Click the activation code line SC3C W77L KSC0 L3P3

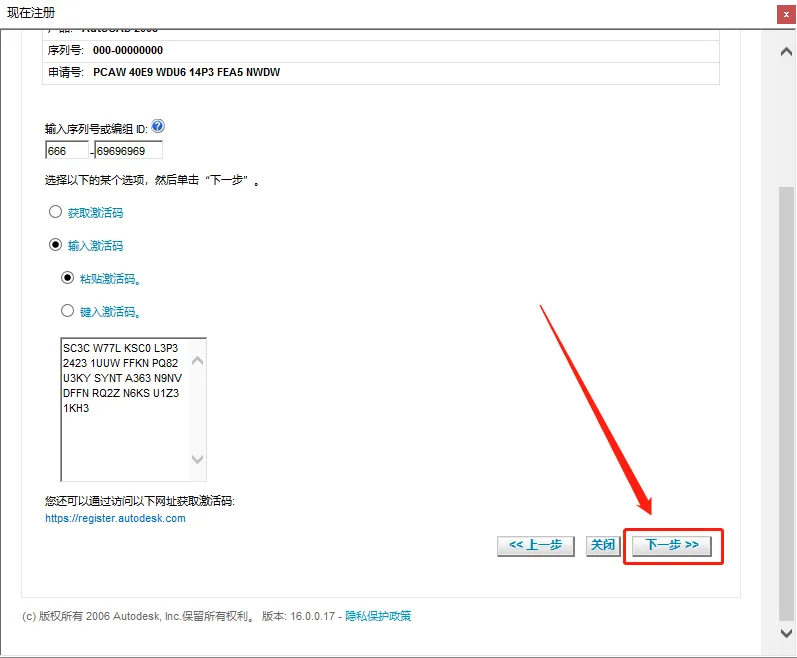point(120,348)
